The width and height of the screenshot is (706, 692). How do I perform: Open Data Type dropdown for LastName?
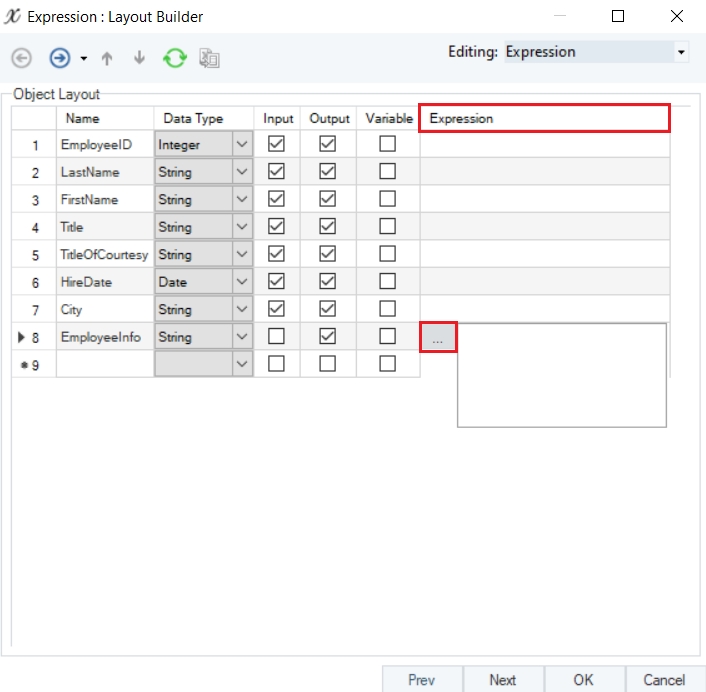pyautogui.click(x=242, y=172)
